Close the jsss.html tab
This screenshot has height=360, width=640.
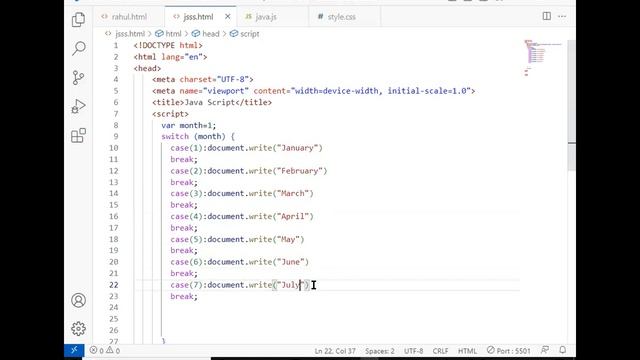228,17
